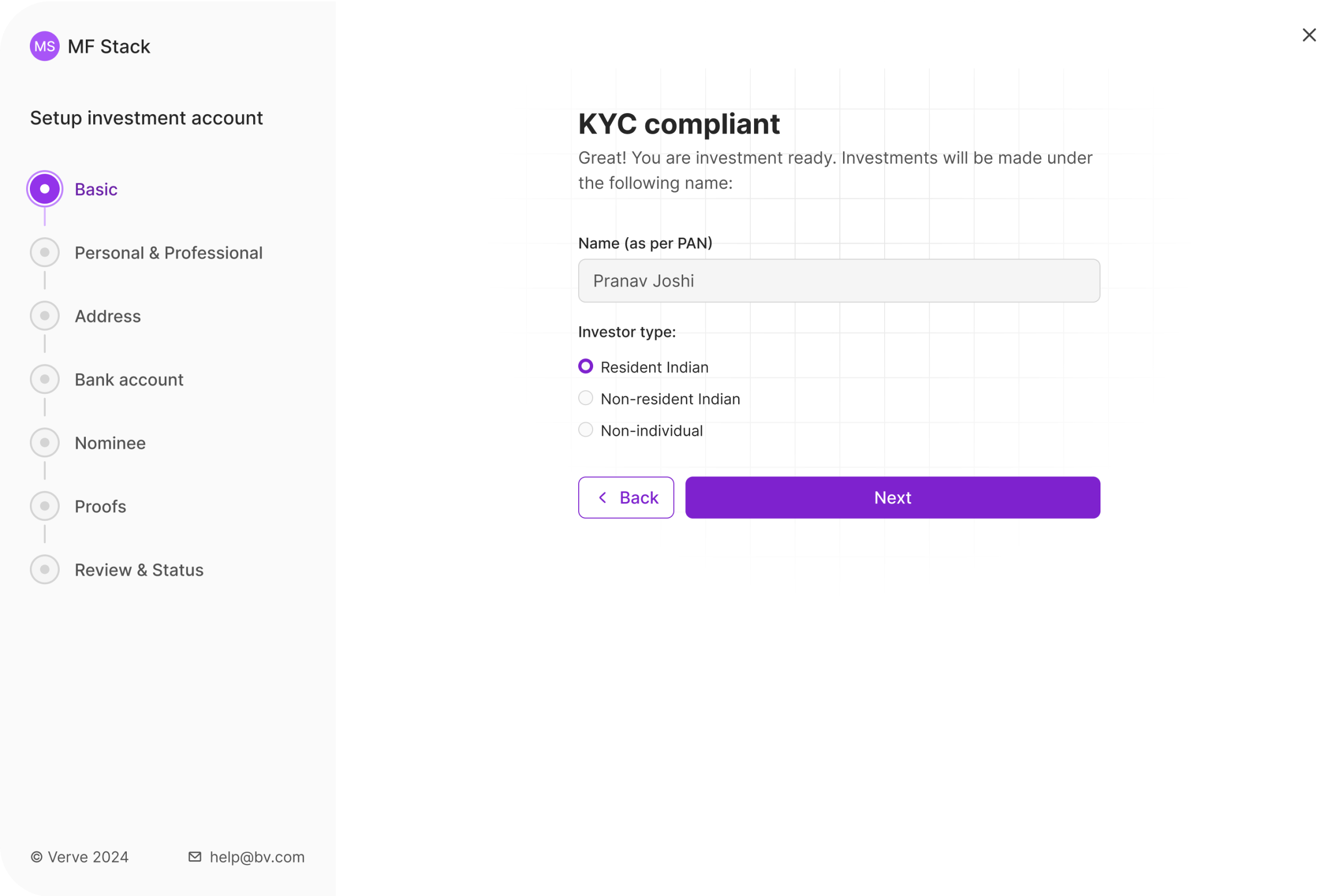The image size is (1343, 896).
Task: Click the Next button
Action: [x=892, y=497]
